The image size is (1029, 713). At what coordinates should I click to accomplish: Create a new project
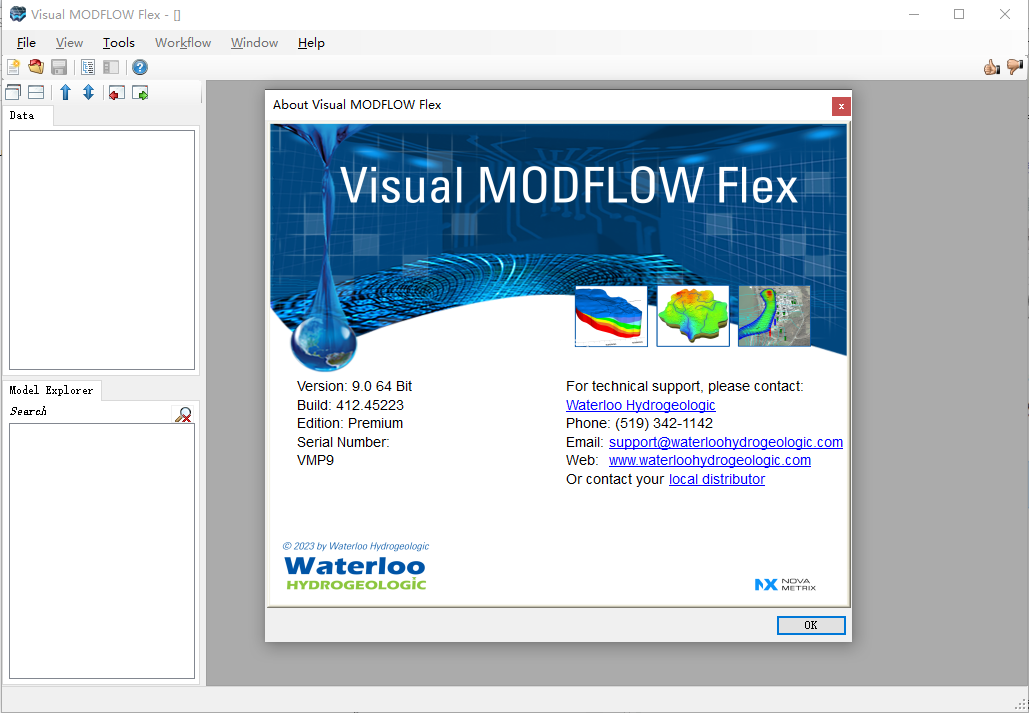(x=12, y=66)
